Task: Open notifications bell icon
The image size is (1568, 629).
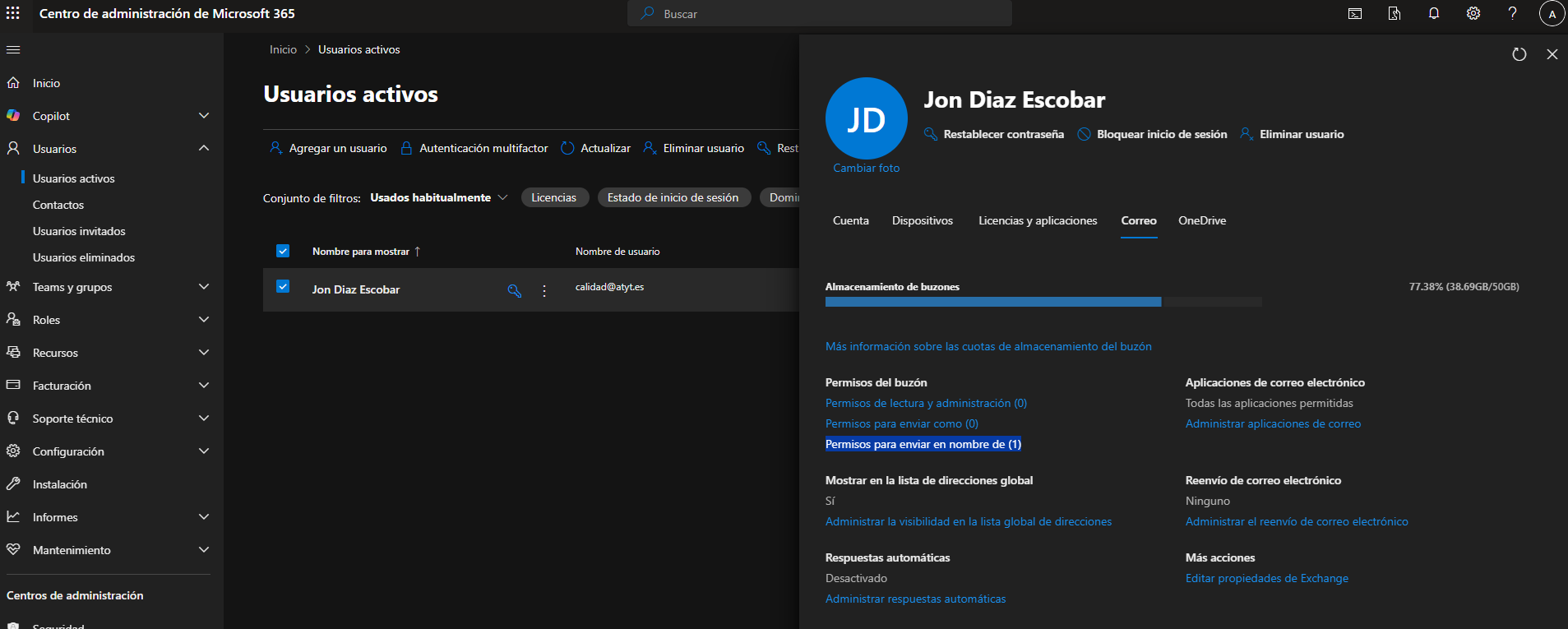Action: point(1434,13)
